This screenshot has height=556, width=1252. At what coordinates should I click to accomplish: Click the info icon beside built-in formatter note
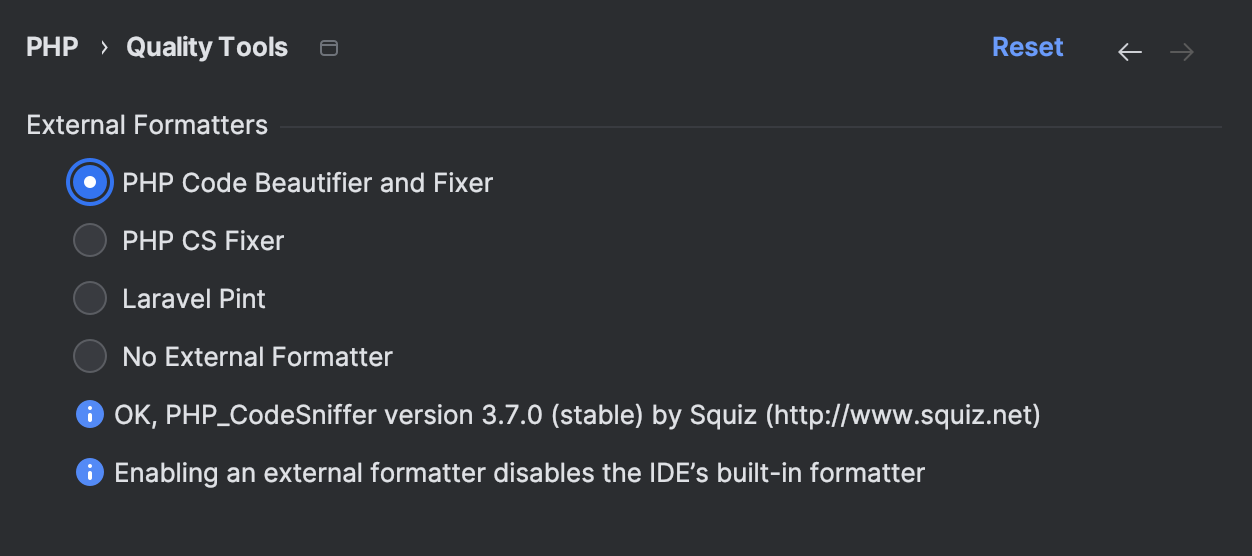[90, 472]
